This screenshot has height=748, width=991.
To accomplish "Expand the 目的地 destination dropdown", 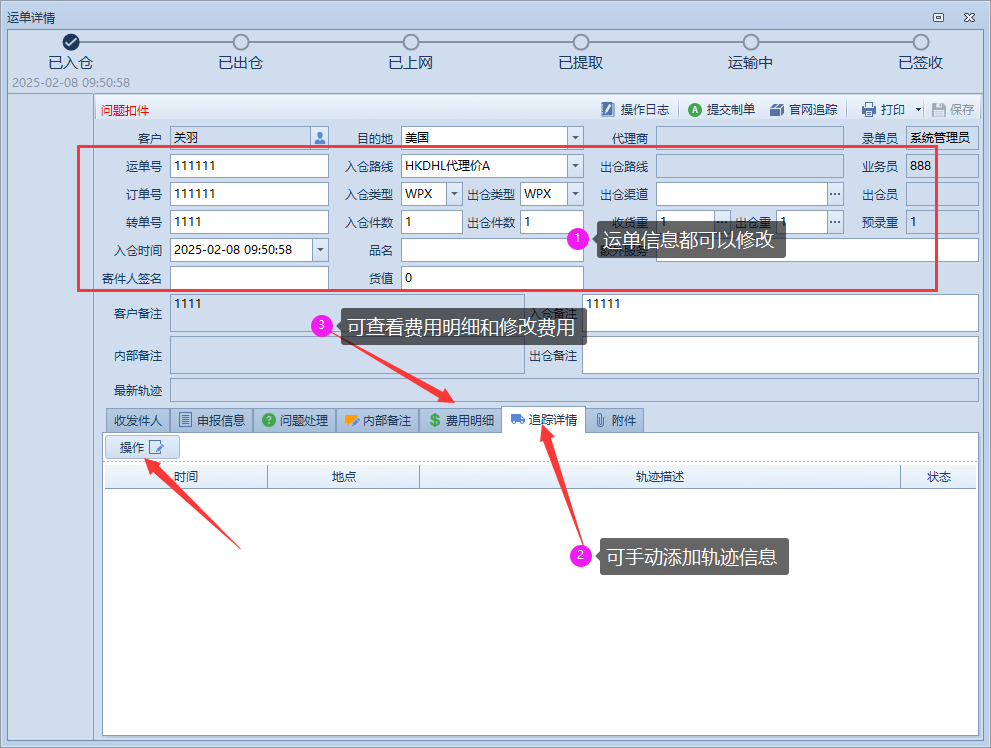I will (575, 138).
